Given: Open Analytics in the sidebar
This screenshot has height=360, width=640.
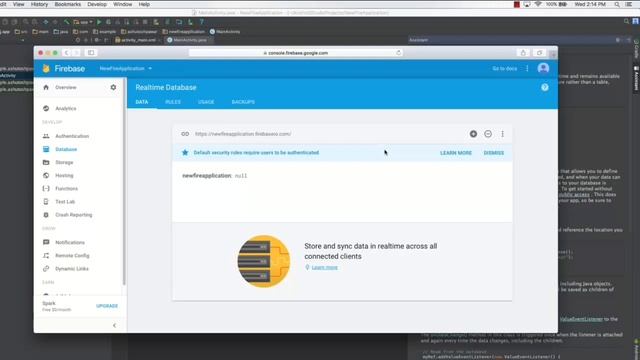Looking at the screenshot, I should [66, 109].
